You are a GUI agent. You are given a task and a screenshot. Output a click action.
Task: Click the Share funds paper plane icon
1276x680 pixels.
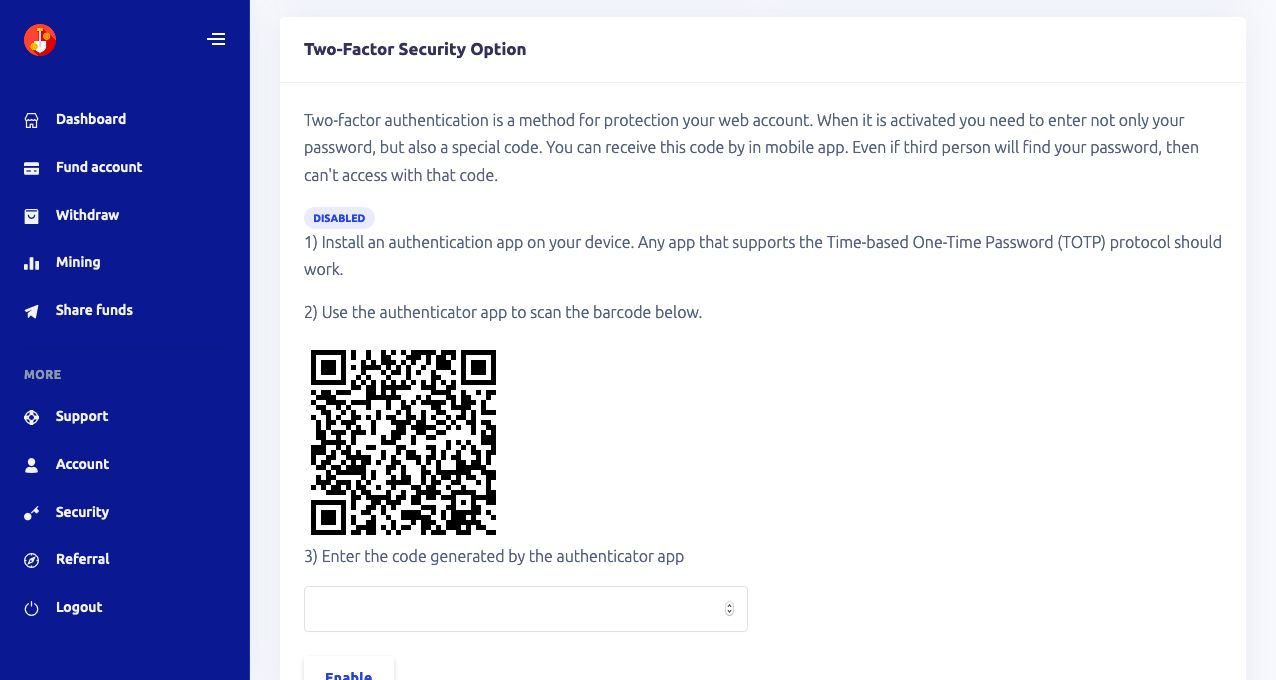click(32, 311)
